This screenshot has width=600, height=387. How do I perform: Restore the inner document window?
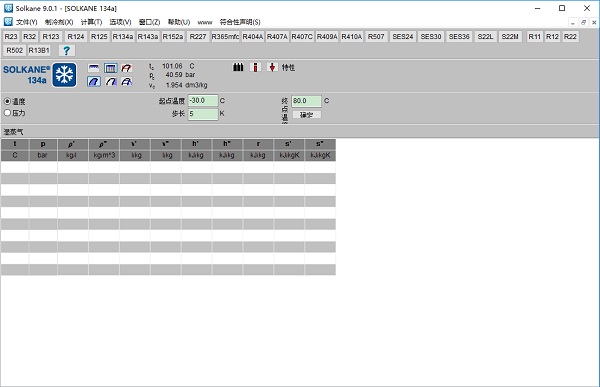[584, 23]
